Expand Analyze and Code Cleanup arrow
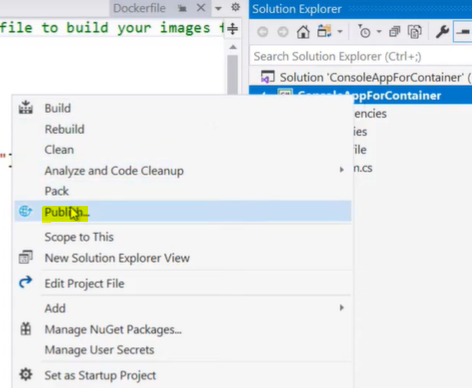The image size is (472, 388). pos(341,170)
